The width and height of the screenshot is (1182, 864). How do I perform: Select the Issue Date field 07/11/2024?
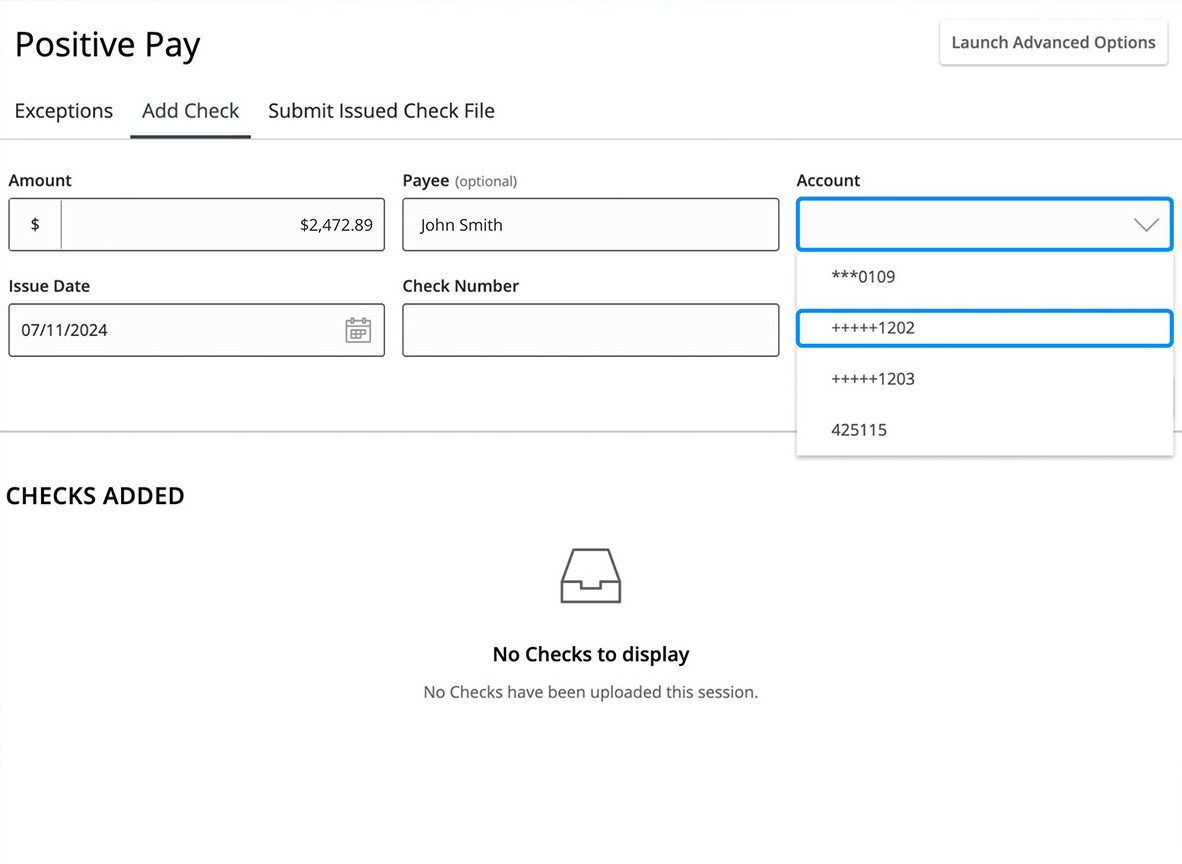196,330
